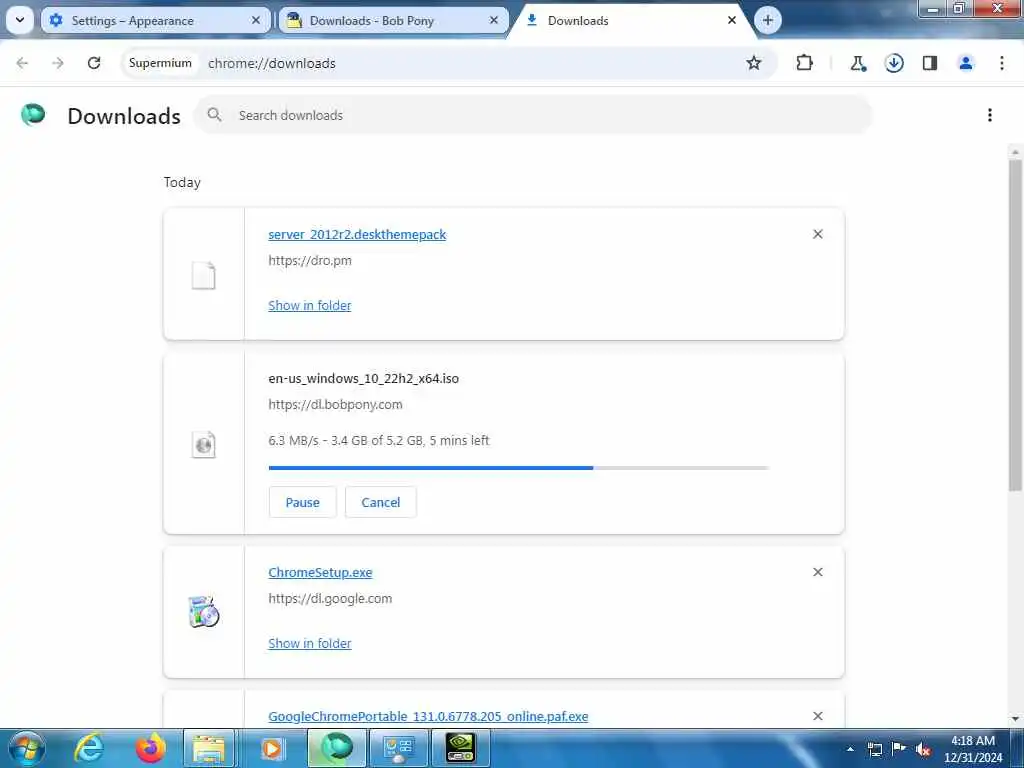The image size is (1024, 768).
Task: Click the Search downloads field
Action: coord(533,115)
